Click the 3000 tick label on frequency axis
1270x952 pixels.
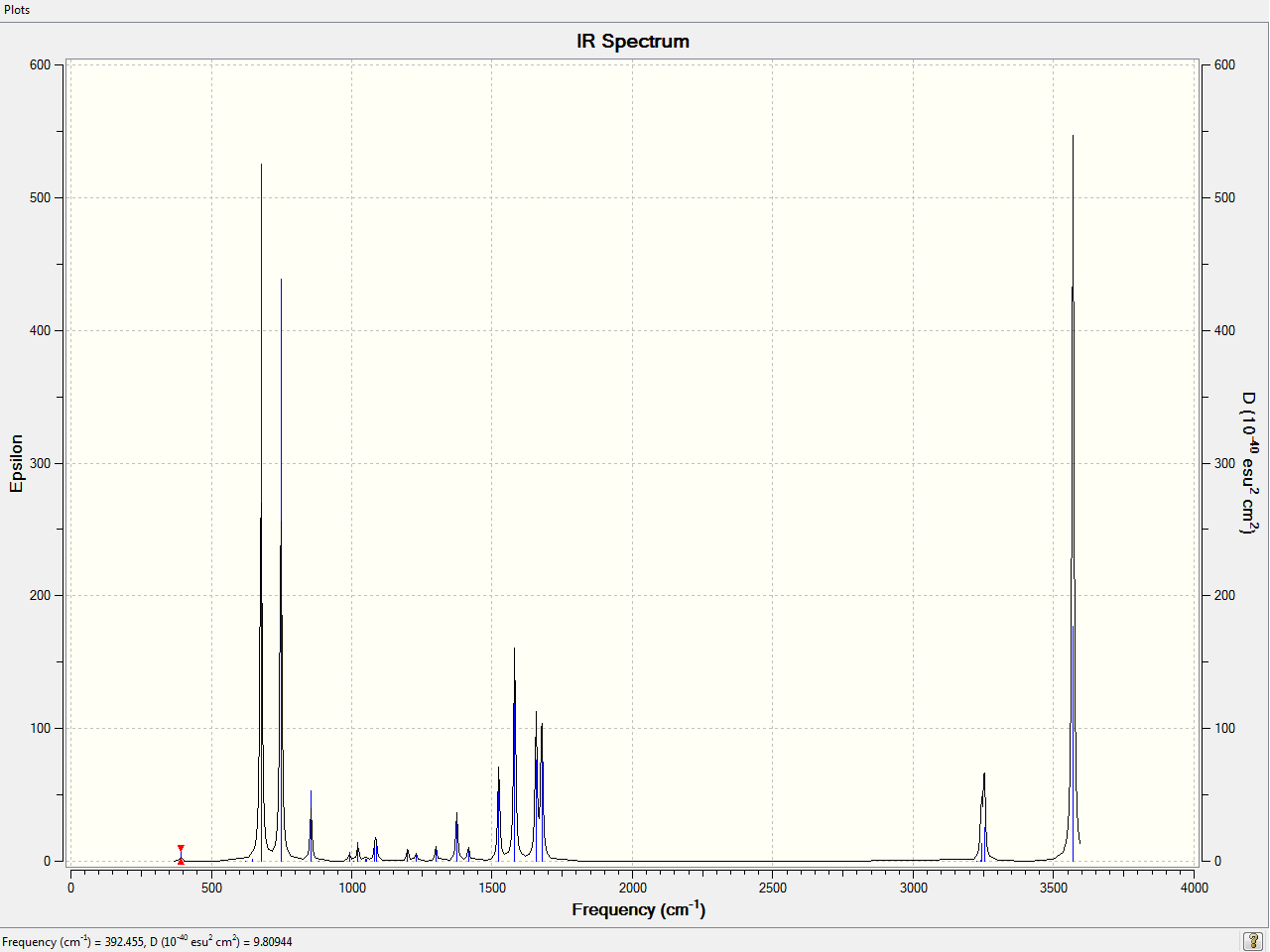coord(914,888)
